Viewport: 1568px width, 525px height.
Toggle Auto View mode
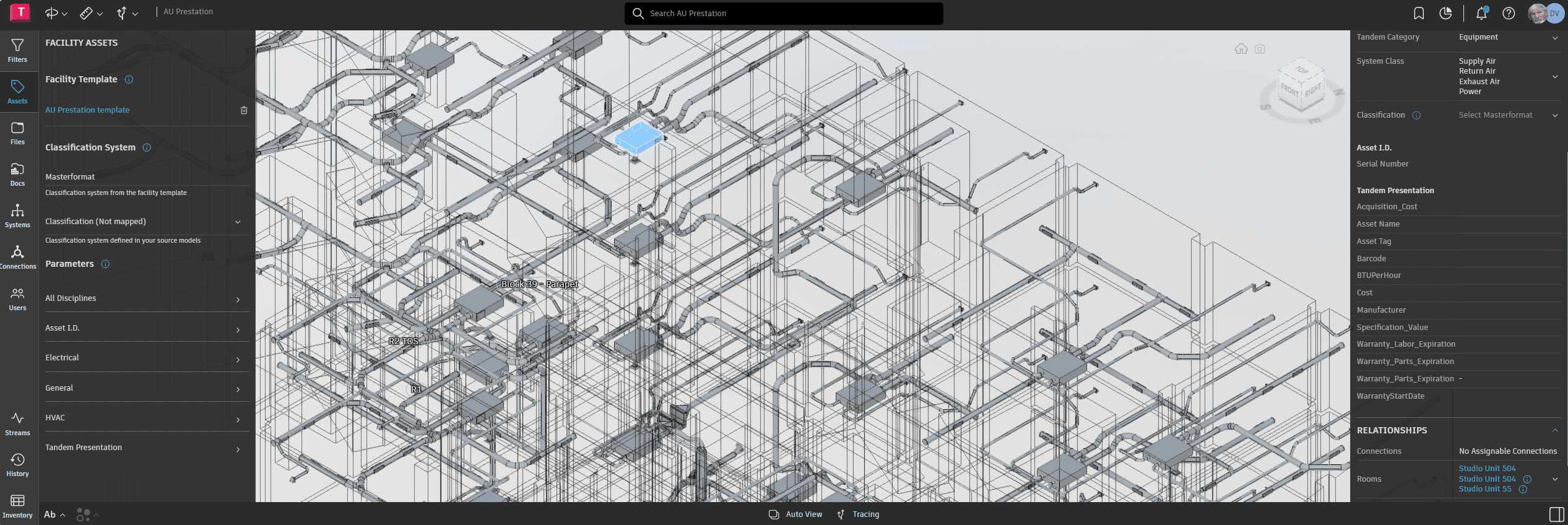click(x=796, y=514)
